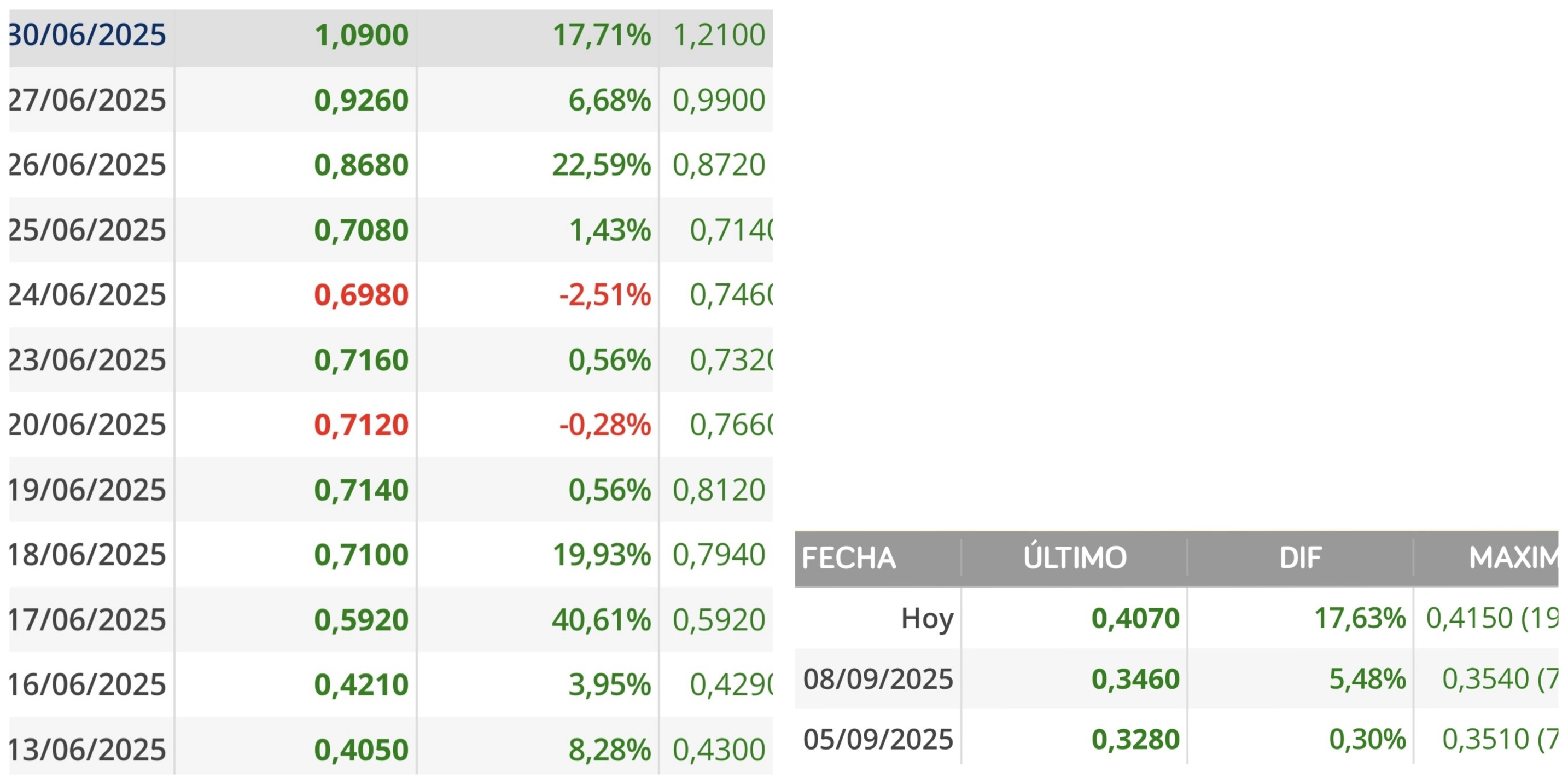Click the Hoy row label

(927, 619)
